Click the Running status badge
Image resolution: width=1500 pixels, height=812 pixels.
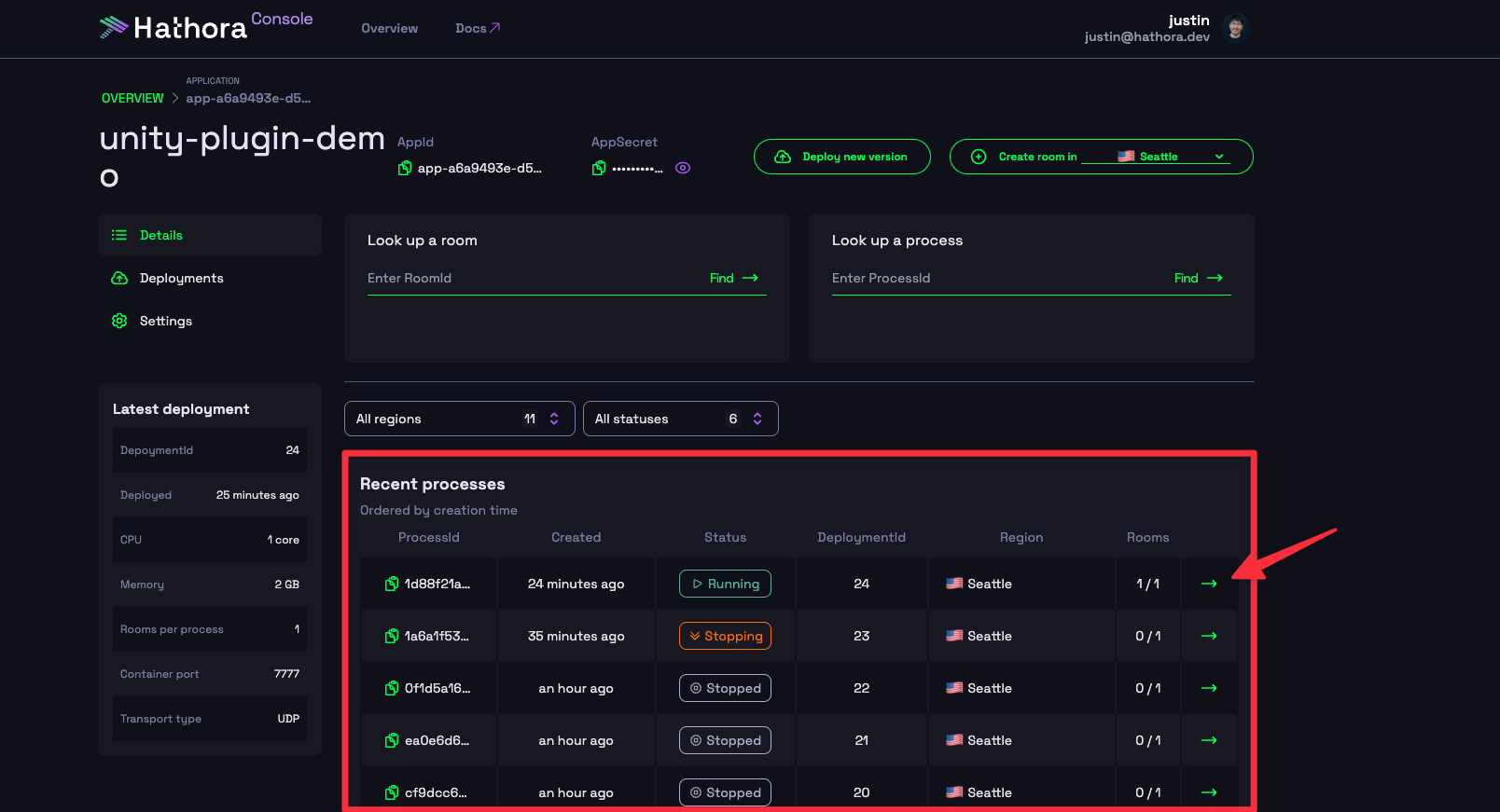[725, 584]
